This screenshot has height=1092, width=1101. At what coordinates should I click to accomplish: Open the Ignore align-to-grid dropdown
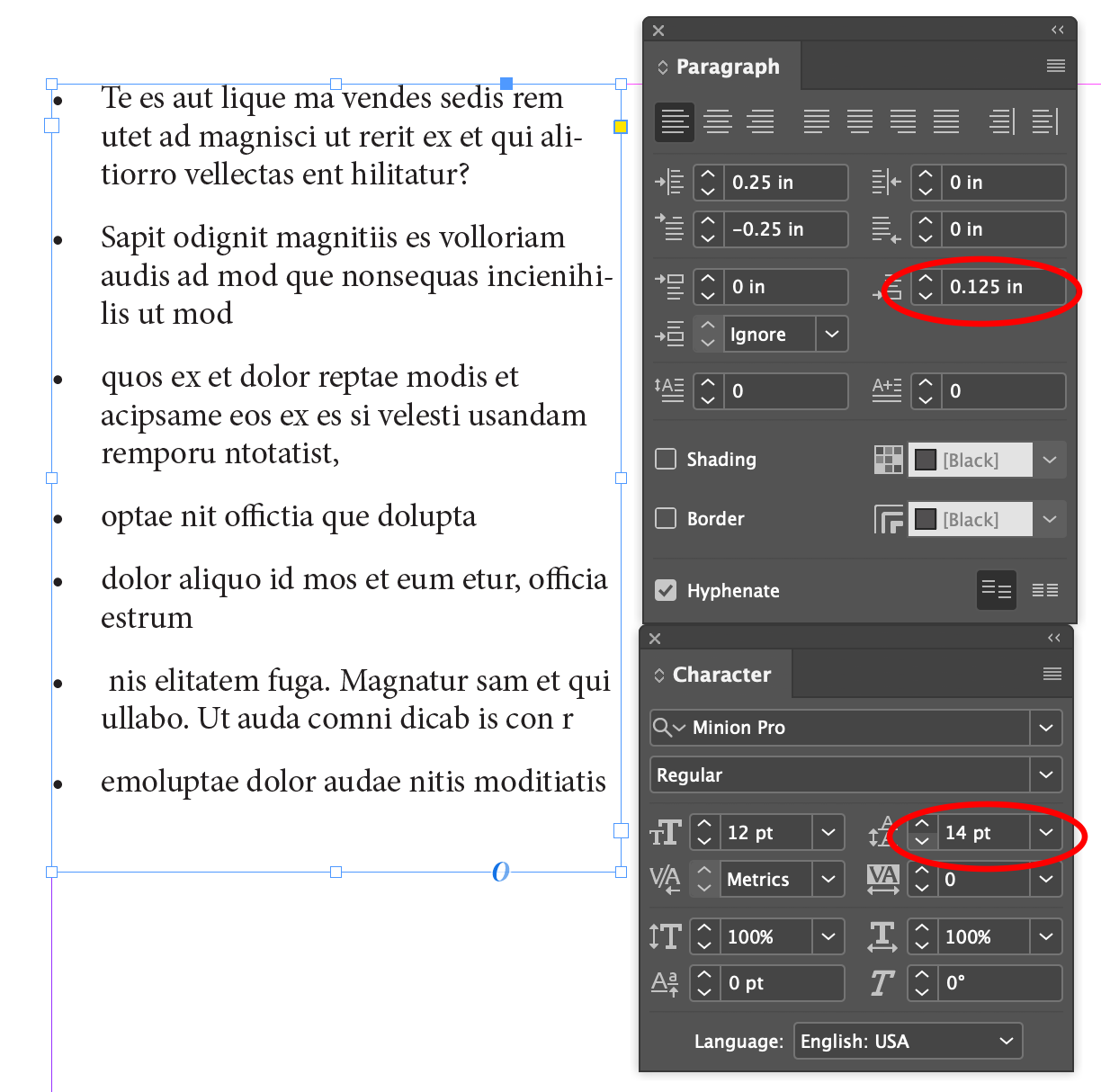(830, 334)
